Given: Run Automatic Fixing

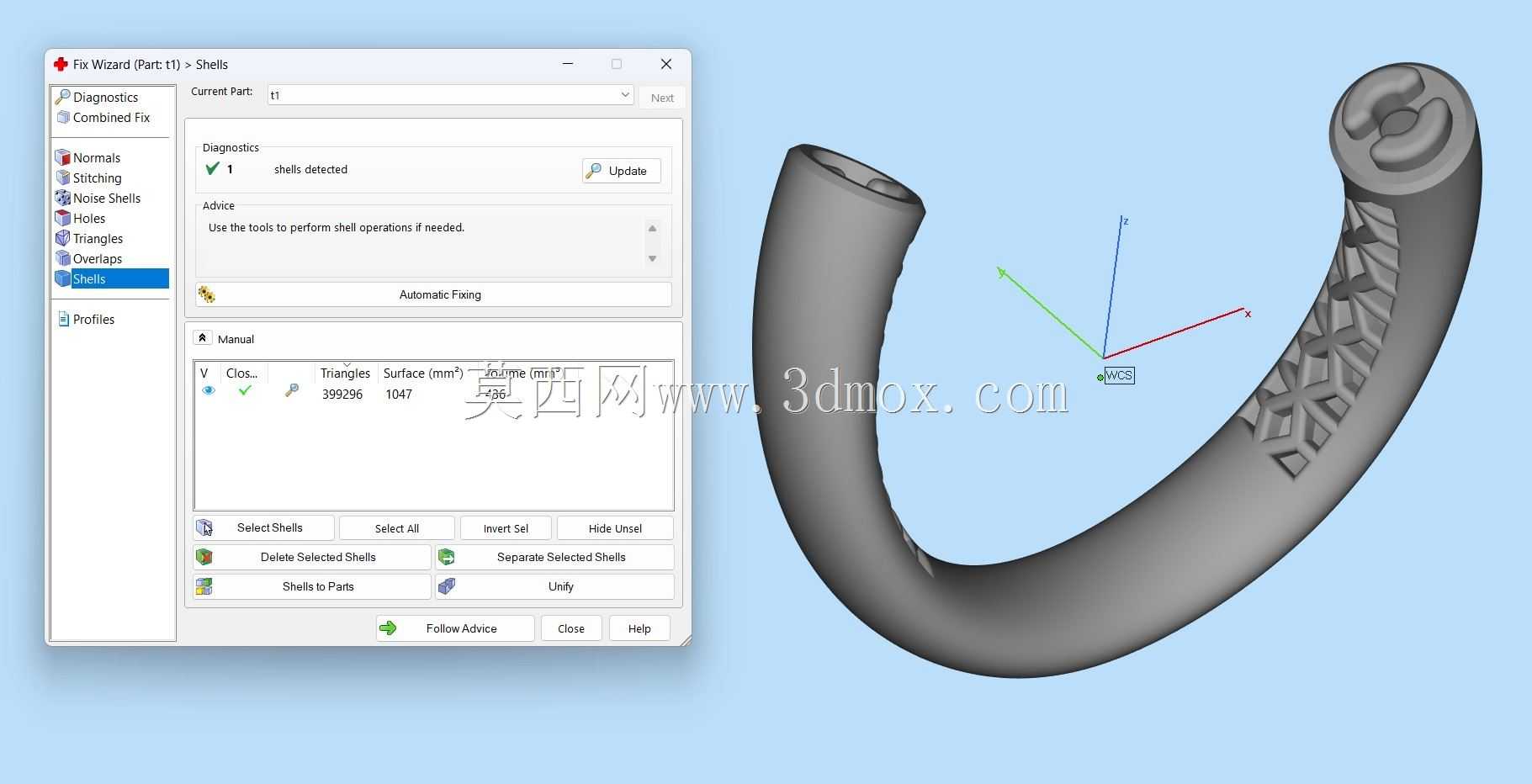Looking at the screenshot, I should pyautogui.click(x=433, y=294).
